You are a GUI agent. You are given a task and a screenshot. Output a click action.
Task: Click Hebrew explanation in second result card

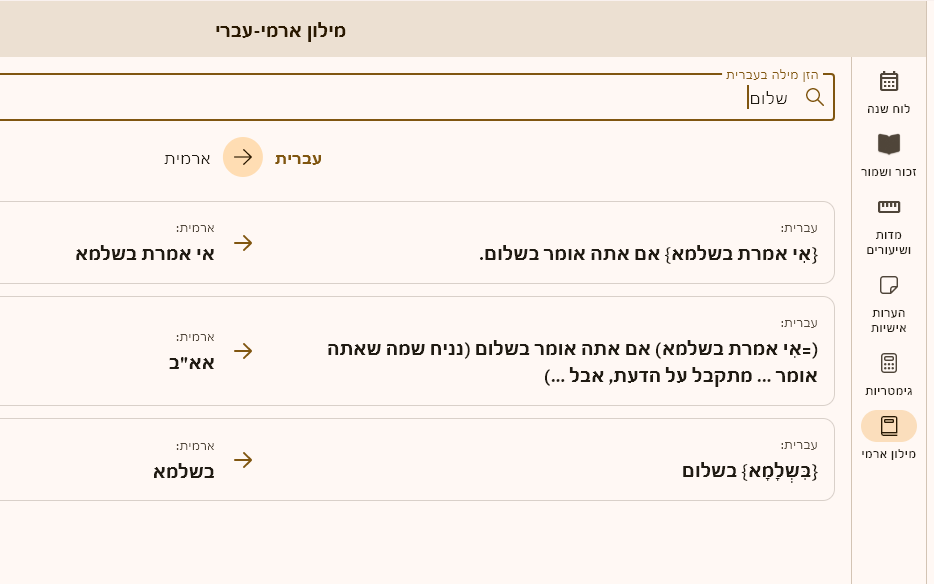[x=572, y=362]
